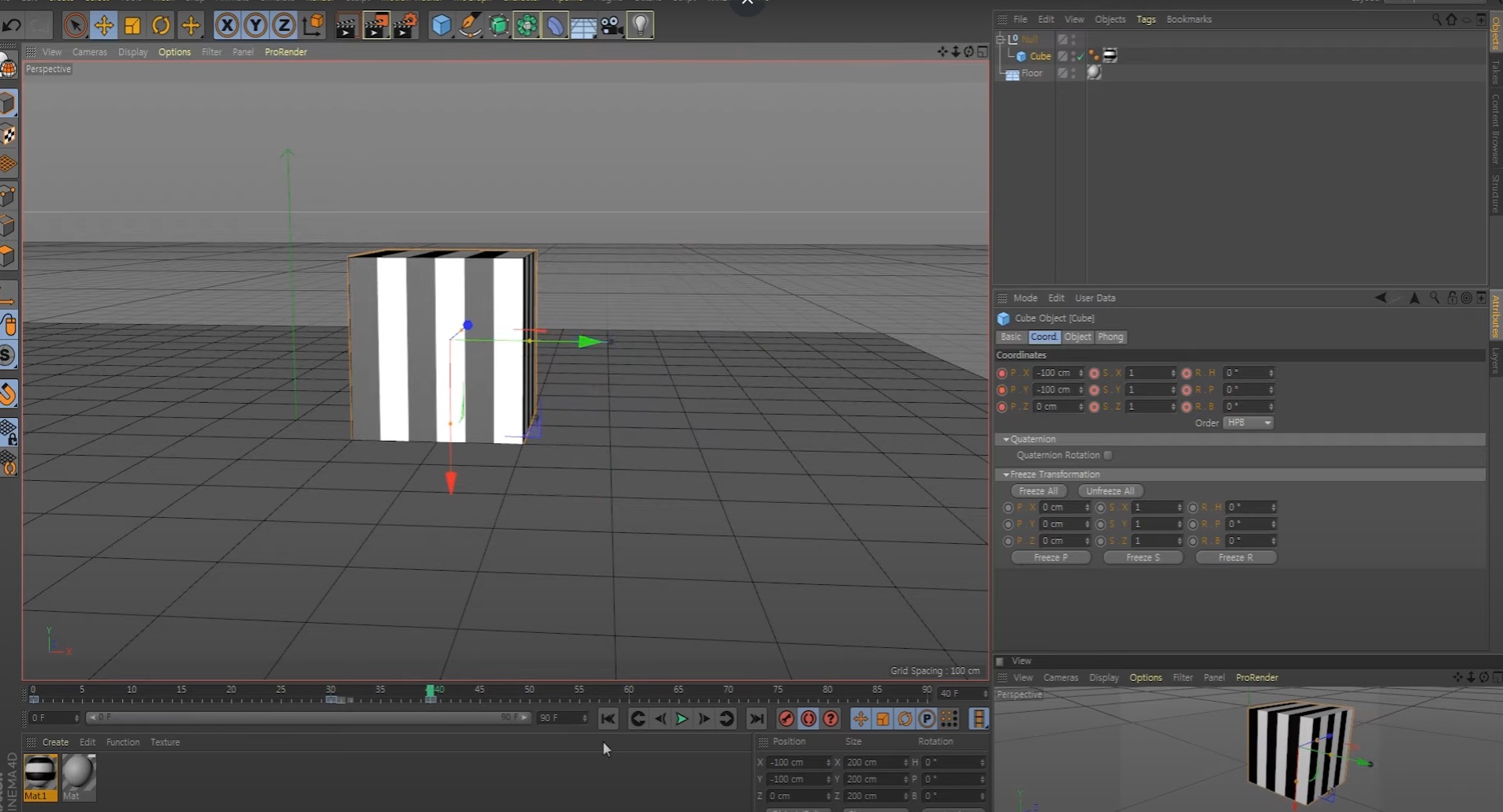Toggle S.Y keyframe circle in Coordinates
Screen dimensions: 1503x812
click(x=1094, y=390)
